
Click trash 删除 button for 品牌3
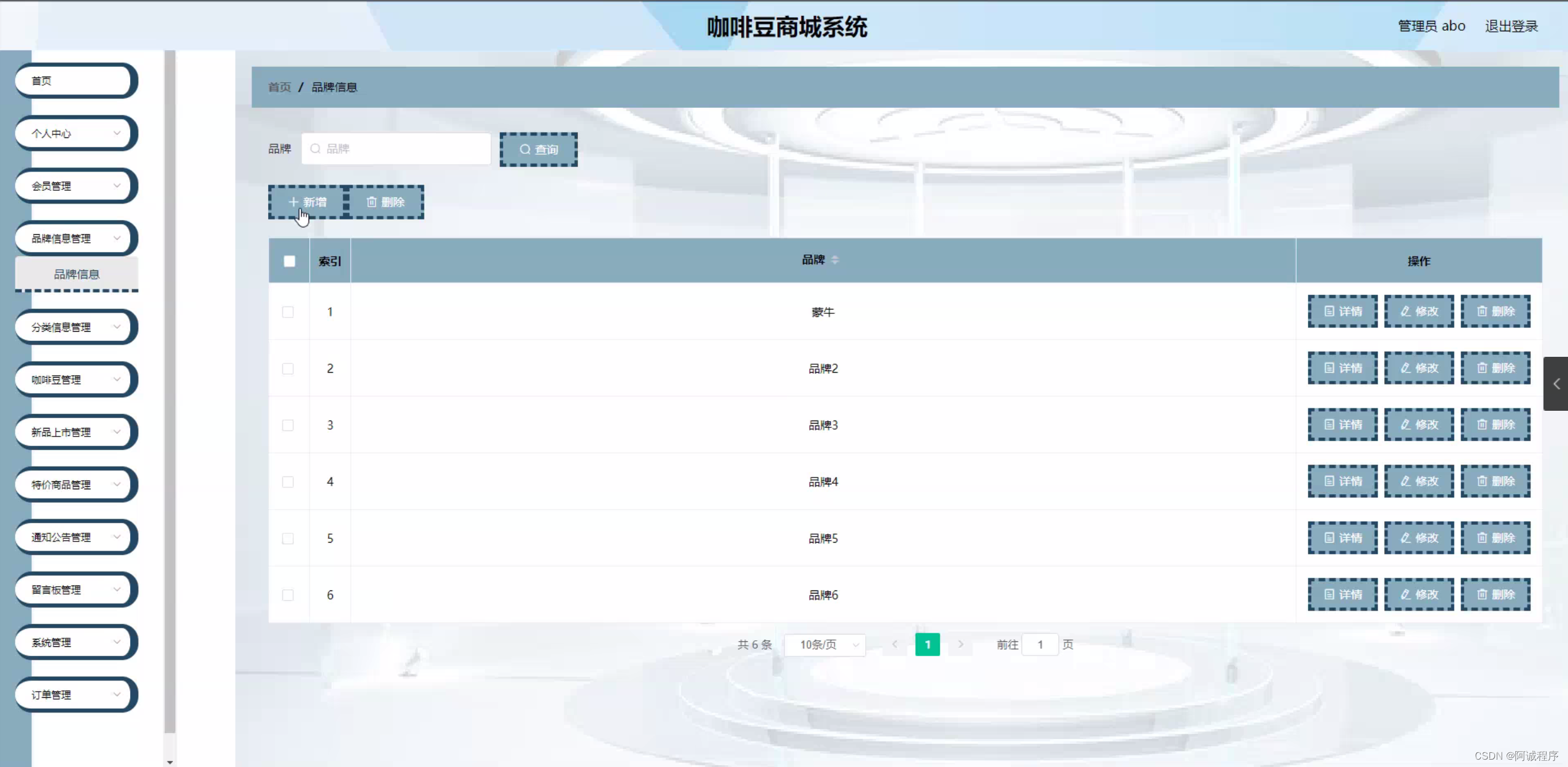[1495, 425]
